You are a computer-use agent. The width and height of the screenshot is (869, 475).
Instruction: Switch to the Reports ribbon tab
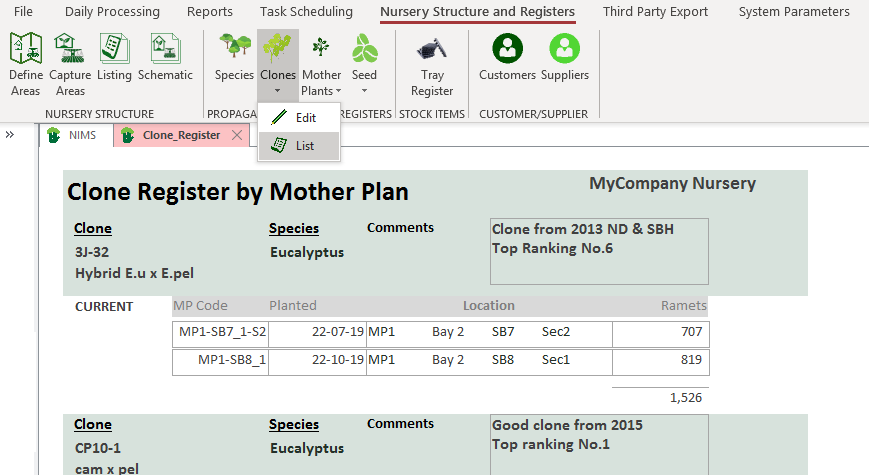click(x=209, y=12)
